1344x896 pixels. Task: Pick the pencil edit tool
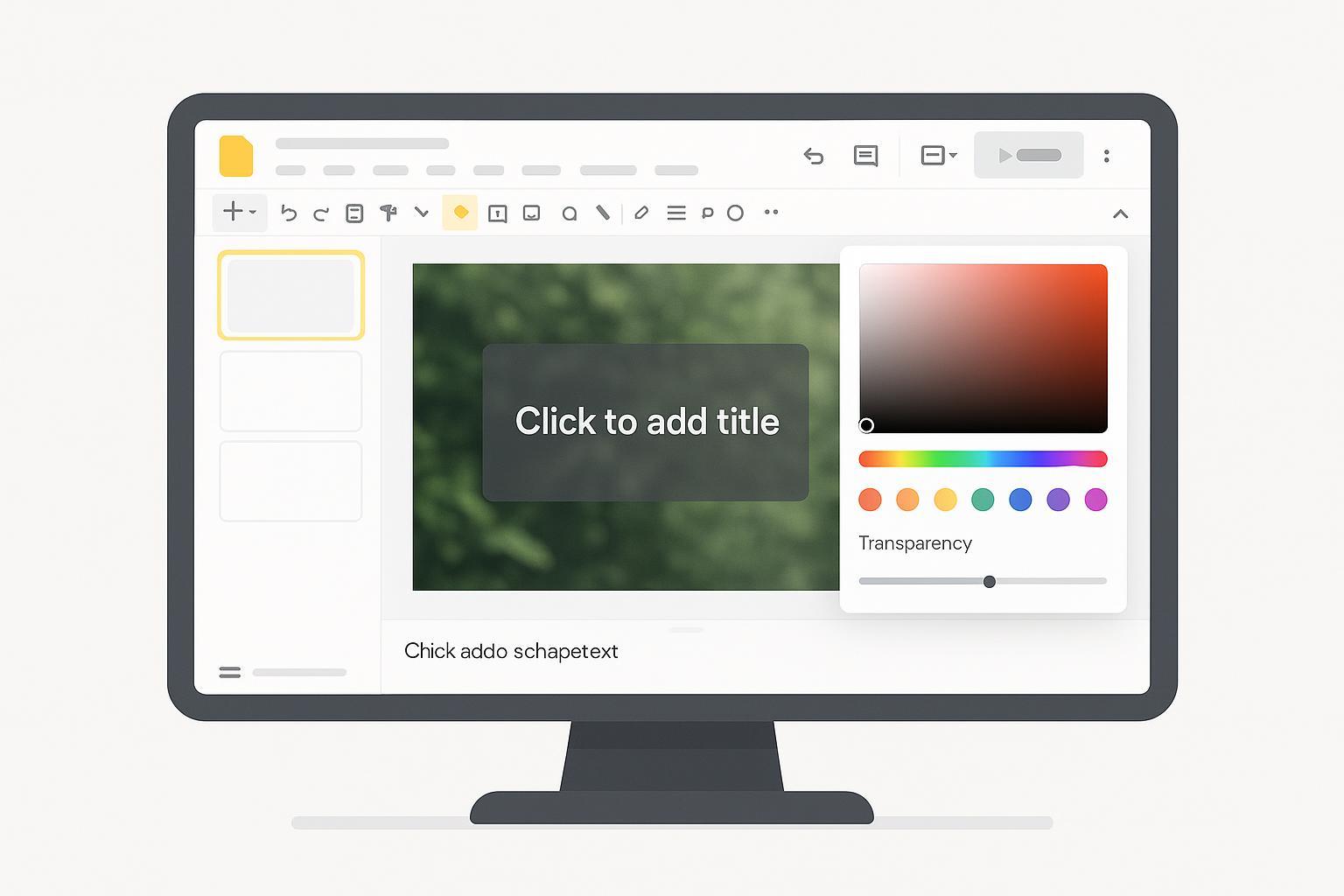click(641, 213)
